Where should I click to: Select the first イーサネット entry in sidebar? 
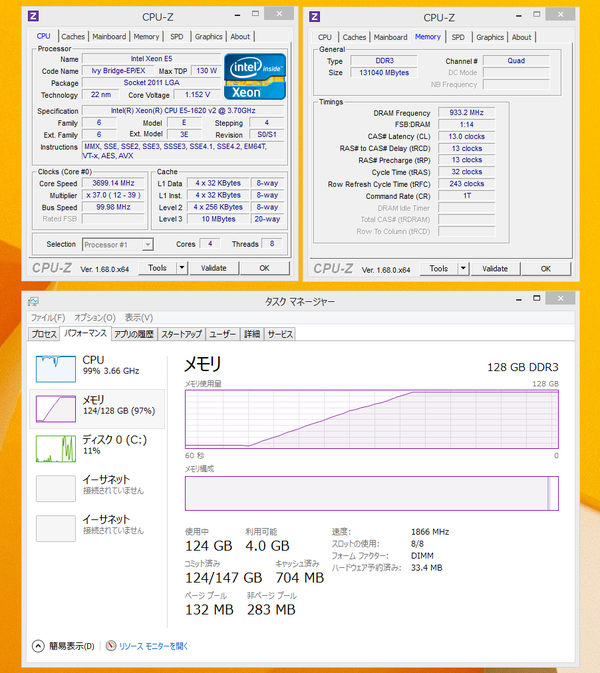[x=97, y=488]
